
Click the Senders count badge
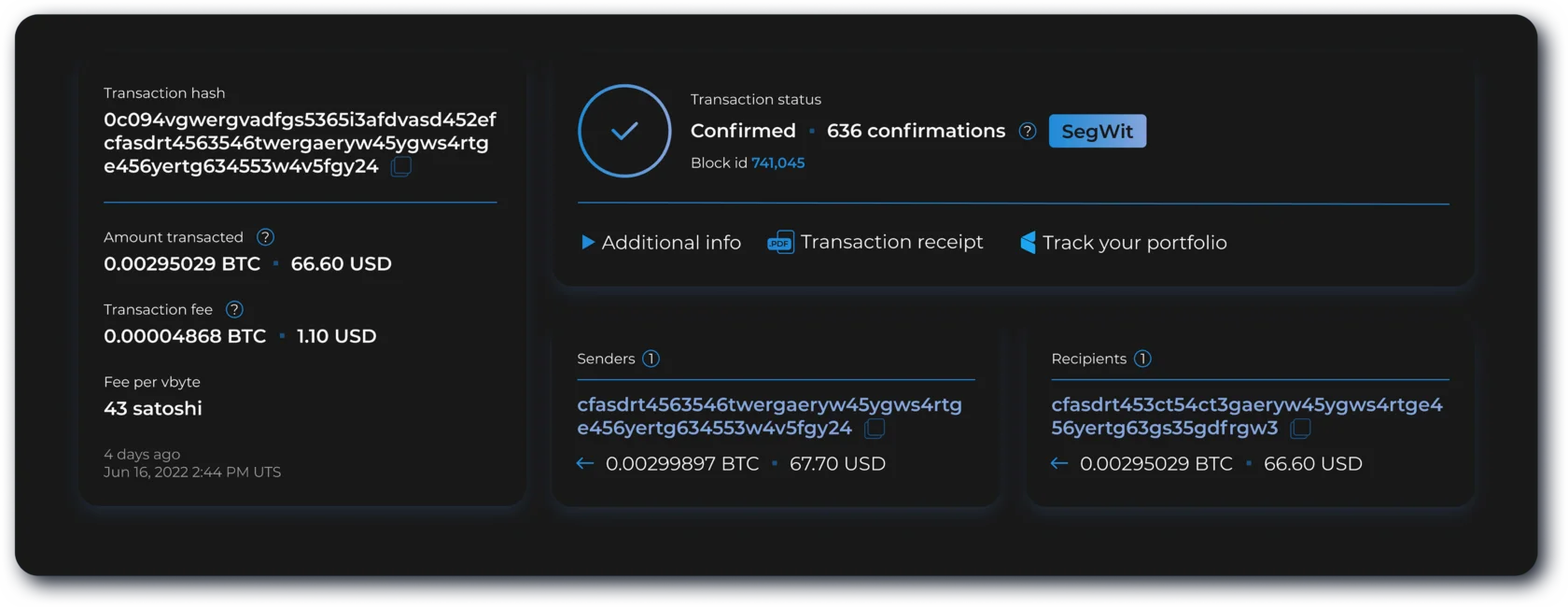(x=651, y=359)
